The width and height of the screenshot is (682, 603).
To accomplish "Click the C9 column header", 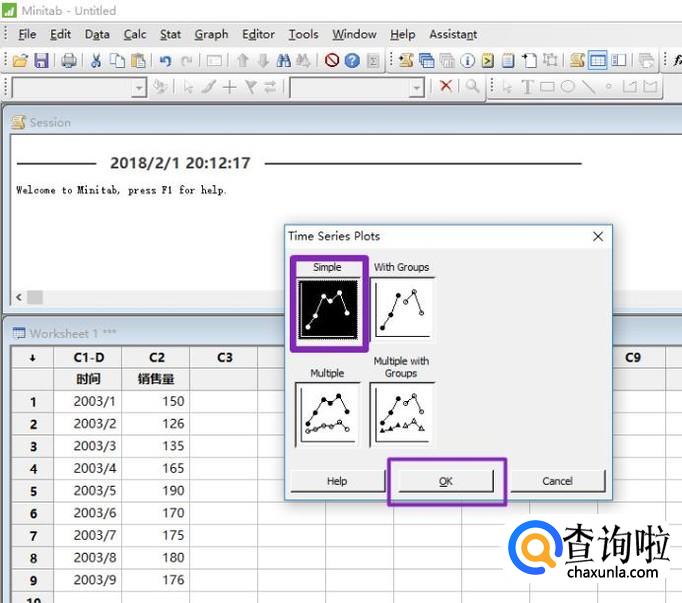I will [x=632, y=358].
